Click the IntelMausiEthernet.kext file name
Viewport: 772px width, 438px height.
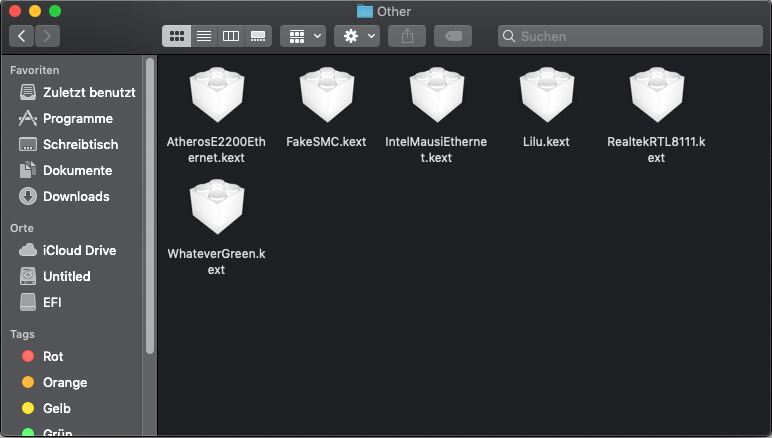click(x=436, y=150)
